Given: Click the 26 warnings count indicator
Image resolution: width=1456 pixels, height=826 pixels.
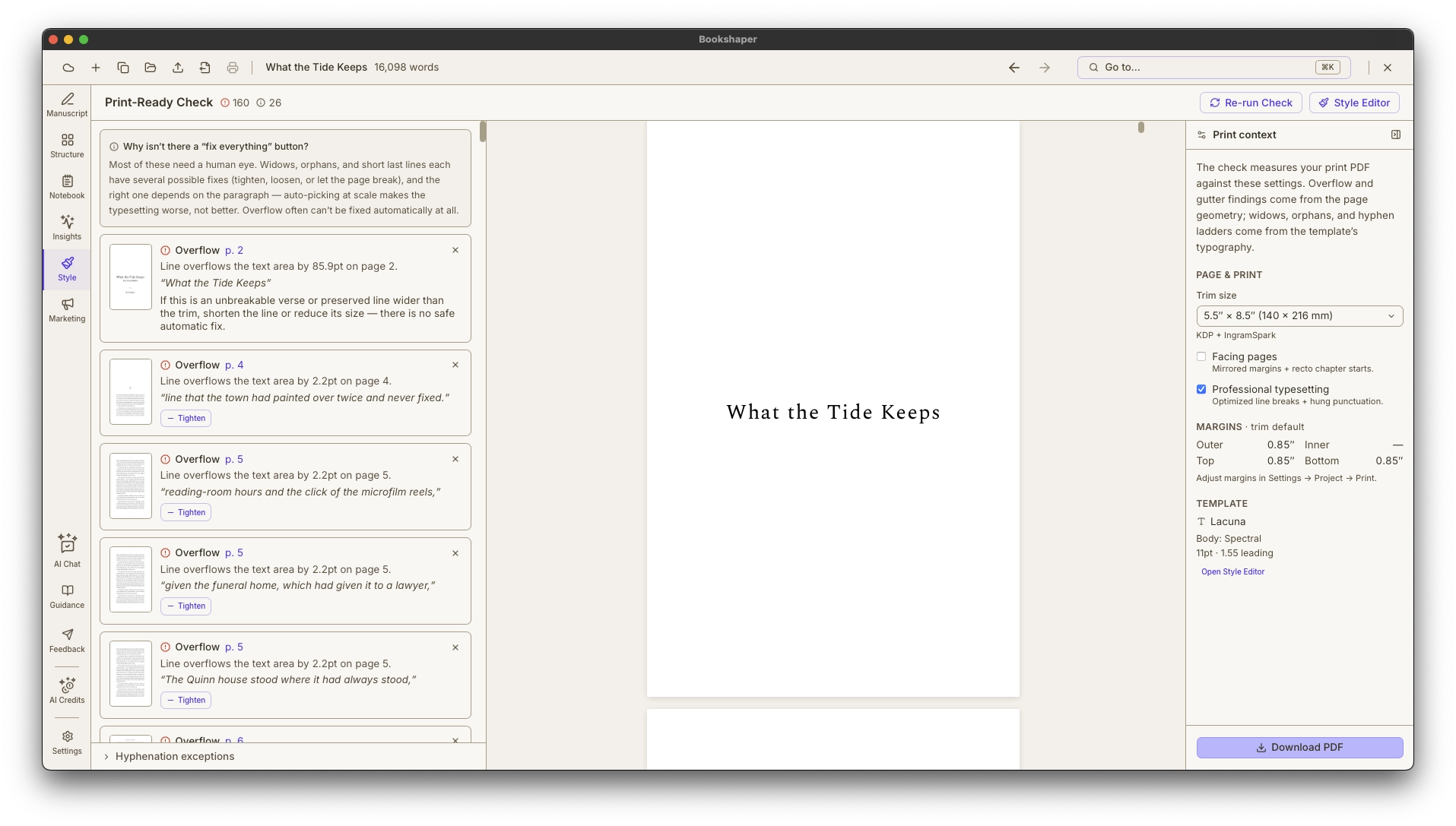Looking at the screenshot, I should click(268, 103).
